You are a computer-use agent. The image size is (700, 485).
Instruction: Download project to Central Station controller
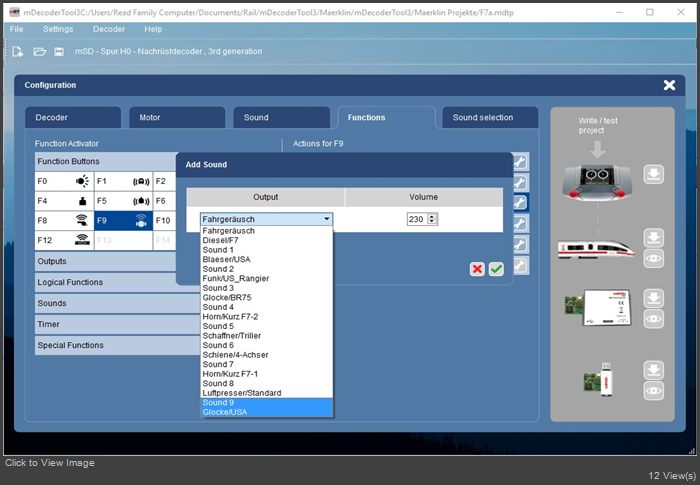[654, 174]
